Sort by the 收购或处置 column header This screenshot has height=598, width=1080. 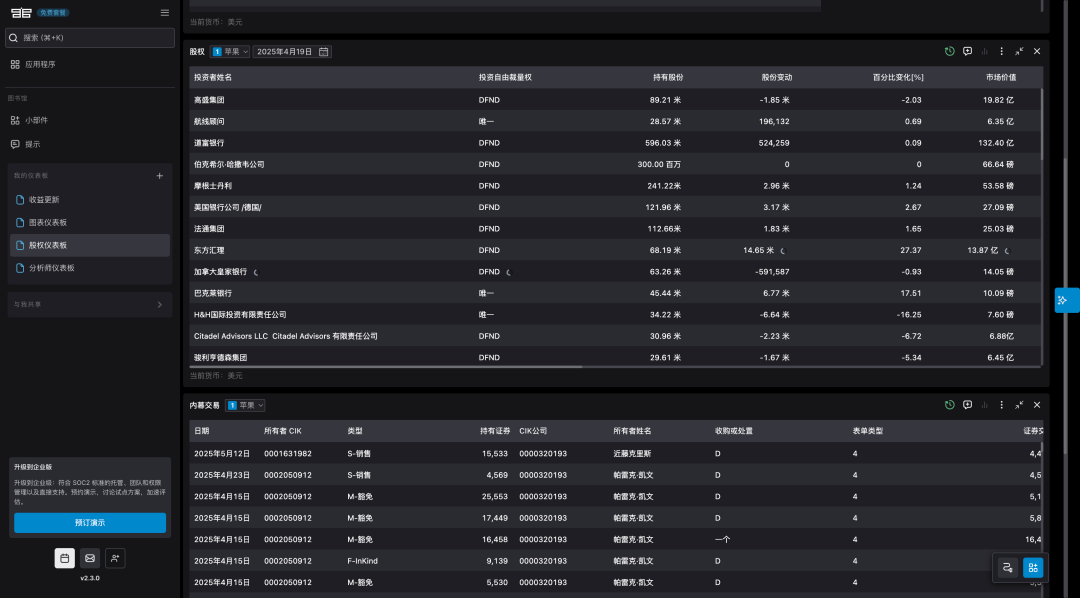click(734, 431)
